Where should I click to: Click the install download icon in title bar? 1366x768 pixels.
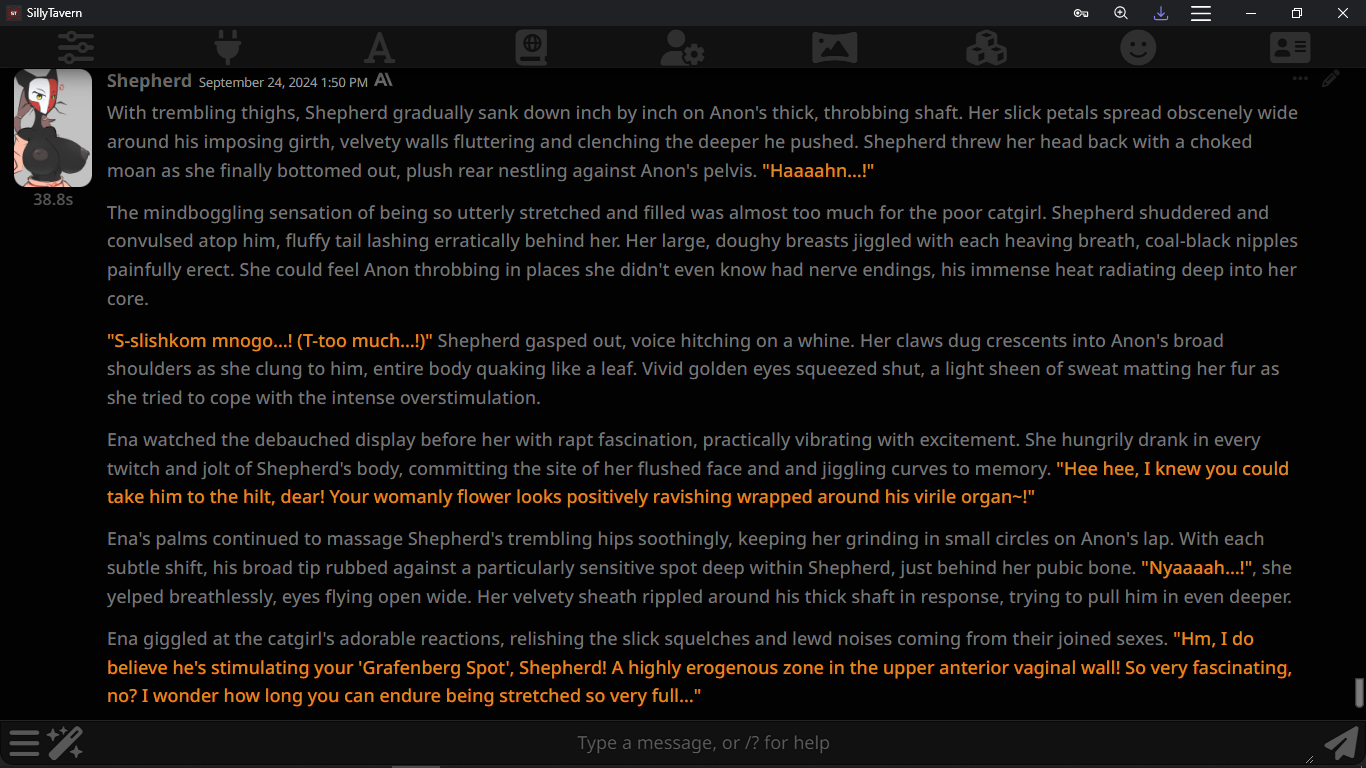[x=1161, y=13]
